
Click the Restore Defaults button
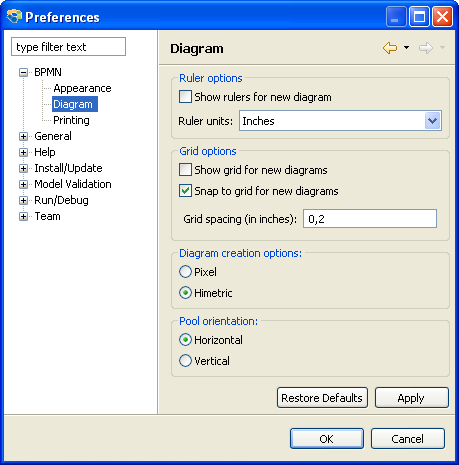pos(322,398)
